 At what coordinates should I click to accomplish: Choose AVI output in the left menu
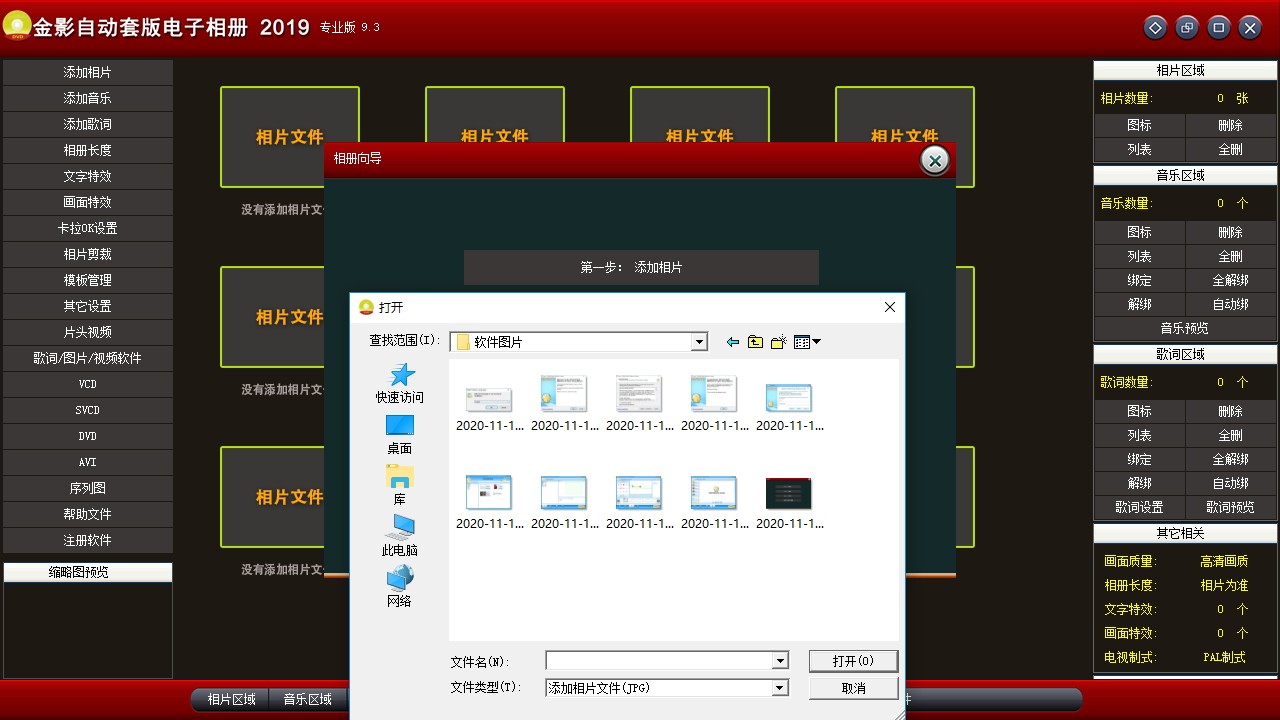tap(88, 462)
